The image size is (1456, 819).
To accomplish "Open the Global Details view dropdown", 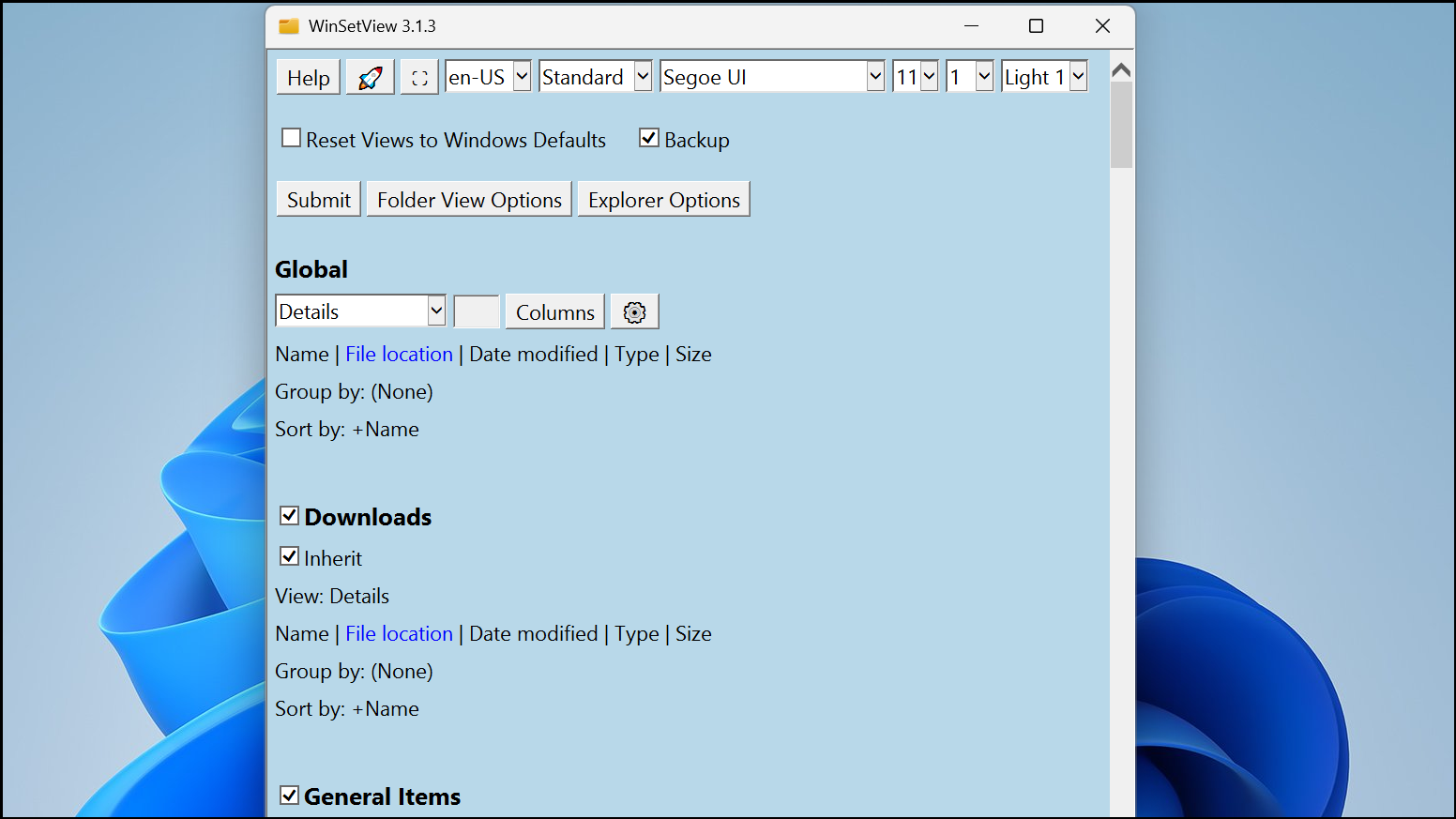I will coord(361,311).
